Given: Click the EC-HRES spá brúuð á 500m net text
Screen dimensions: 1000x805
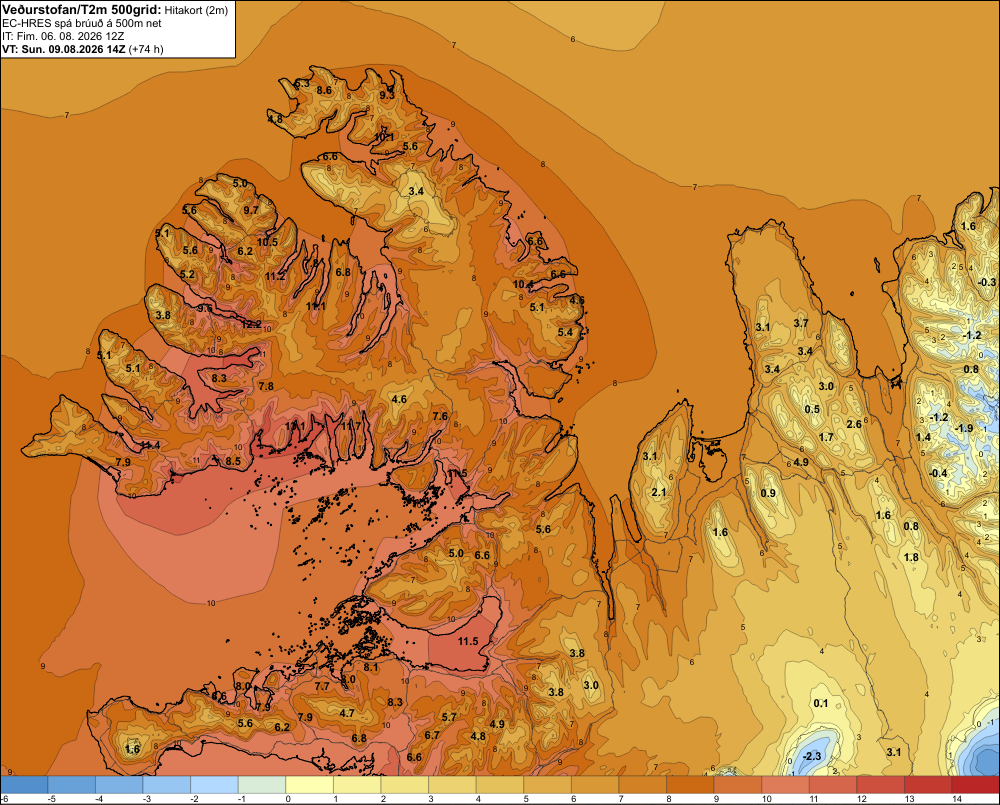Looking at the screenshot, I should [82, 23].
